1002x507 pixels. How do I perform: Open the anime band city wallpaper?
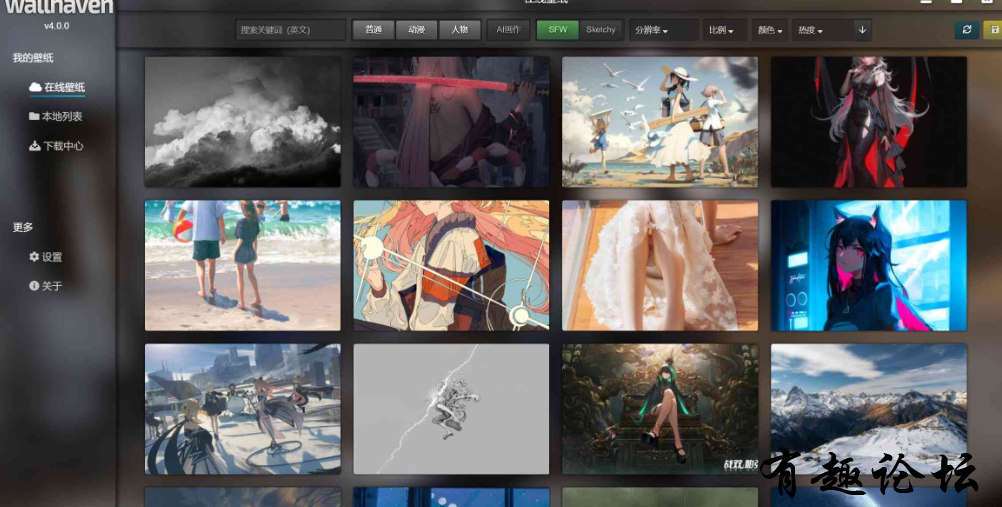pos(243,409)
